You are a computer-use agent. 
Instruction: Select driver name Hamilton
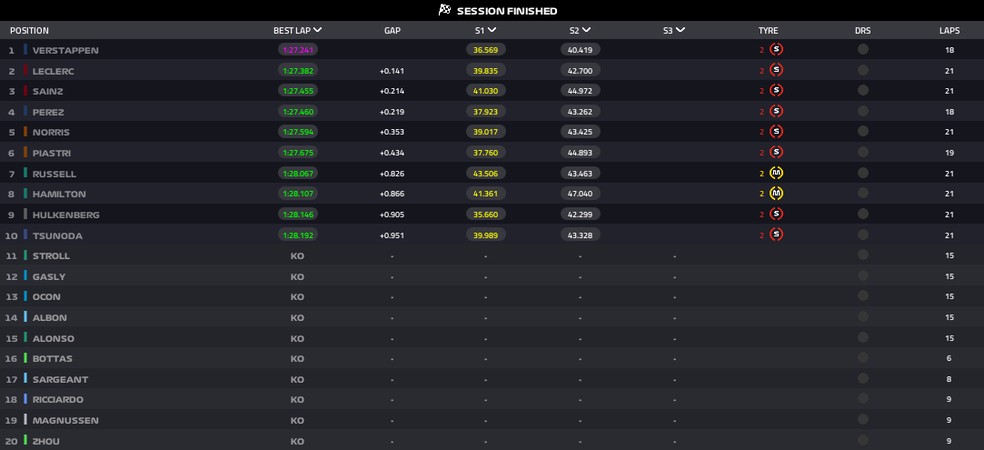(59, 194)
